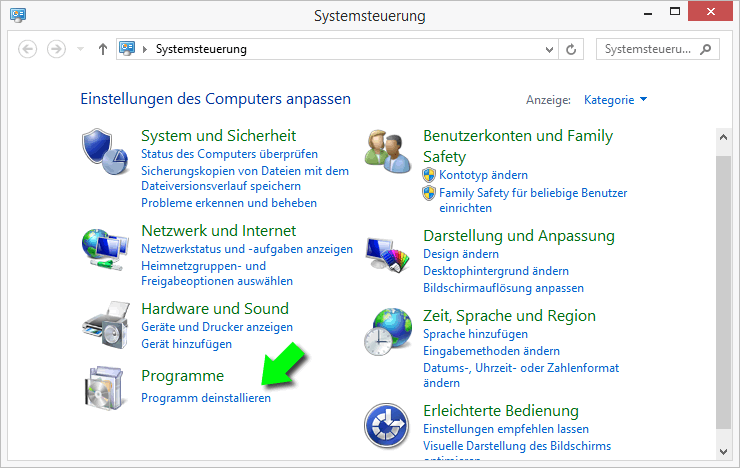Screen dimensions: 740x468
Task: Click the System und Sicherheit shield icon
Action: [x=105, y=151]
